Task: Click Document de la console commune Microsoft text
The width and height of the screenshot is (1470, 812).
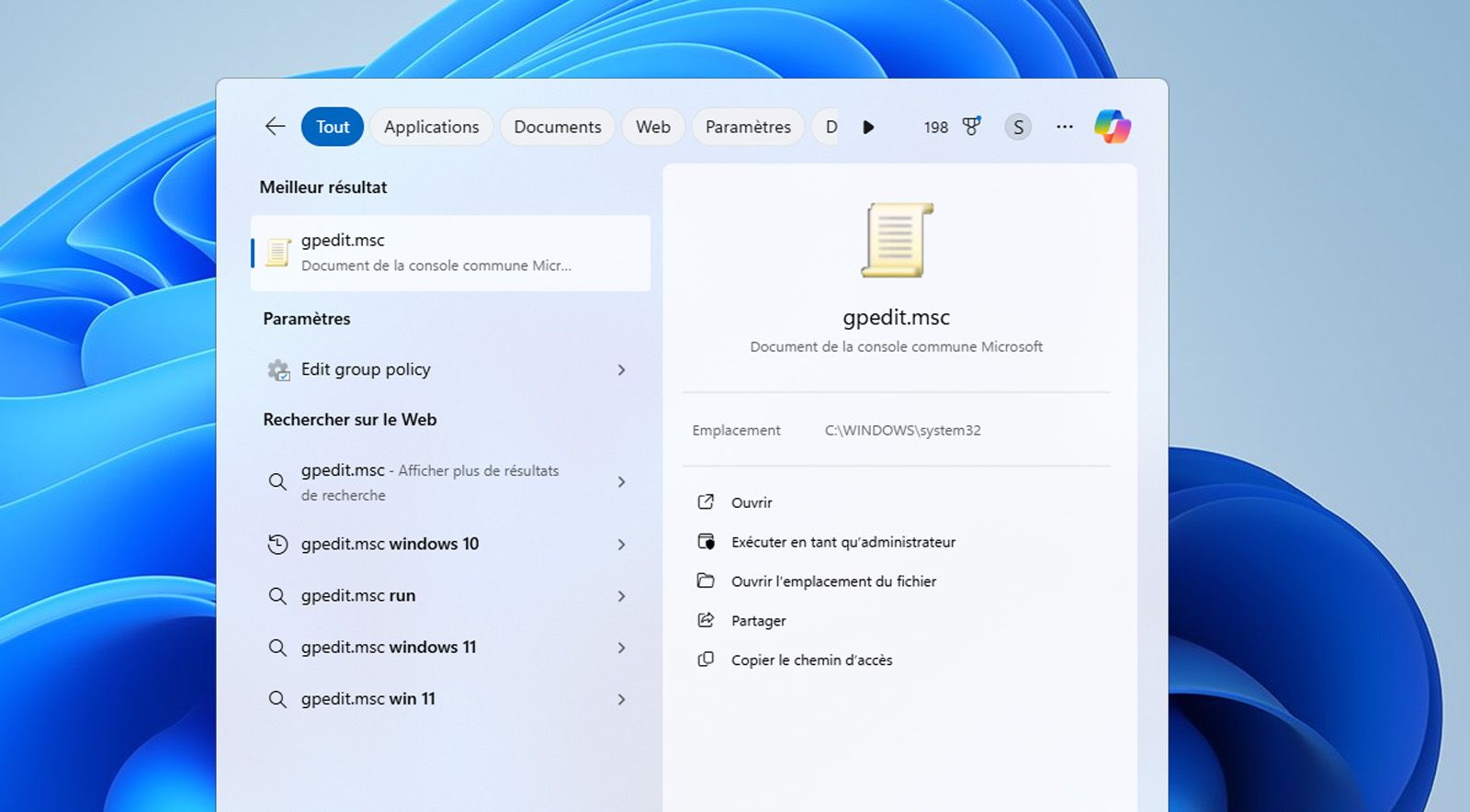Action: [x=896, y=346]
